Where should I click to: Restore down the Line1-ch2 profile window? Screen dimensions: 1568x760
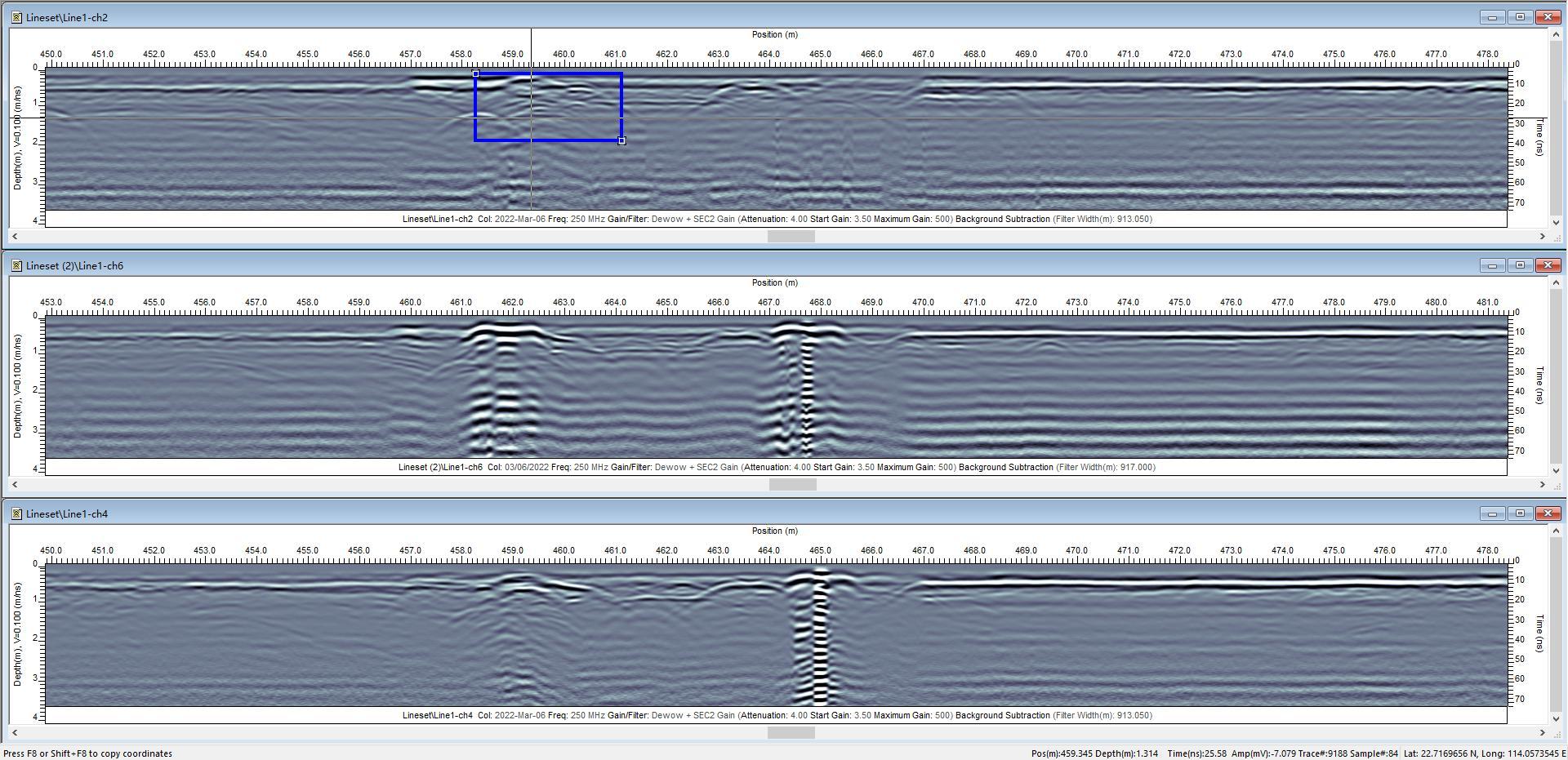1521,17
